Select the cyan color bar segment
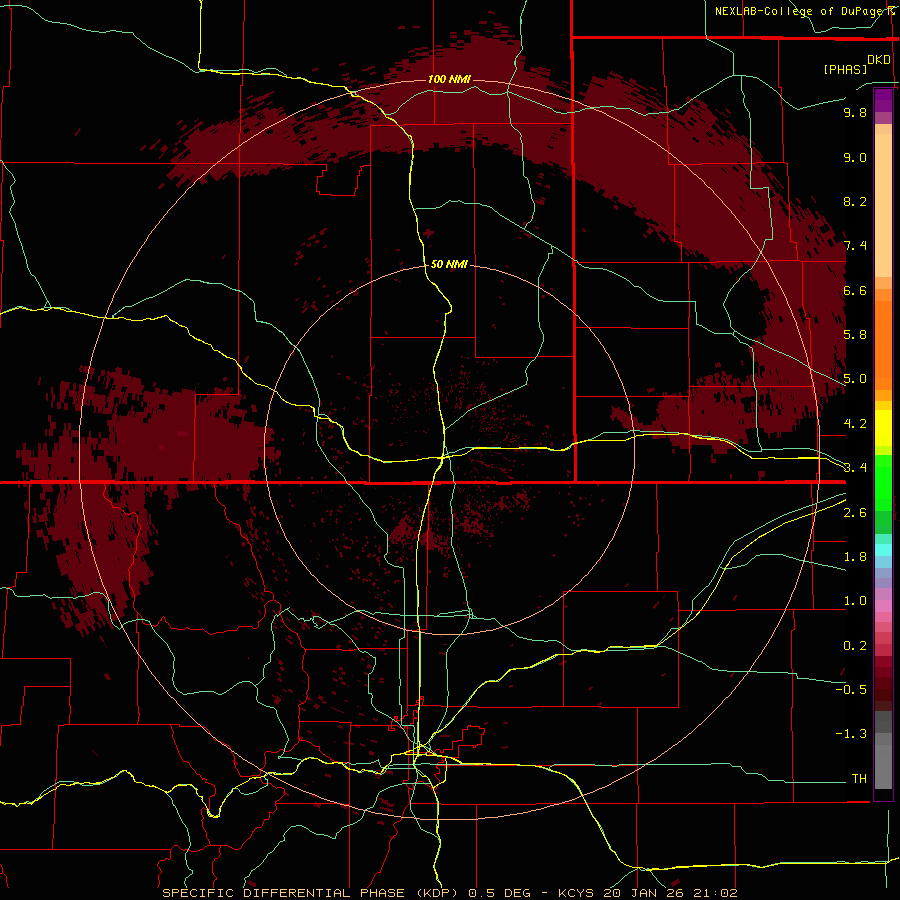 tap(883, 550)
